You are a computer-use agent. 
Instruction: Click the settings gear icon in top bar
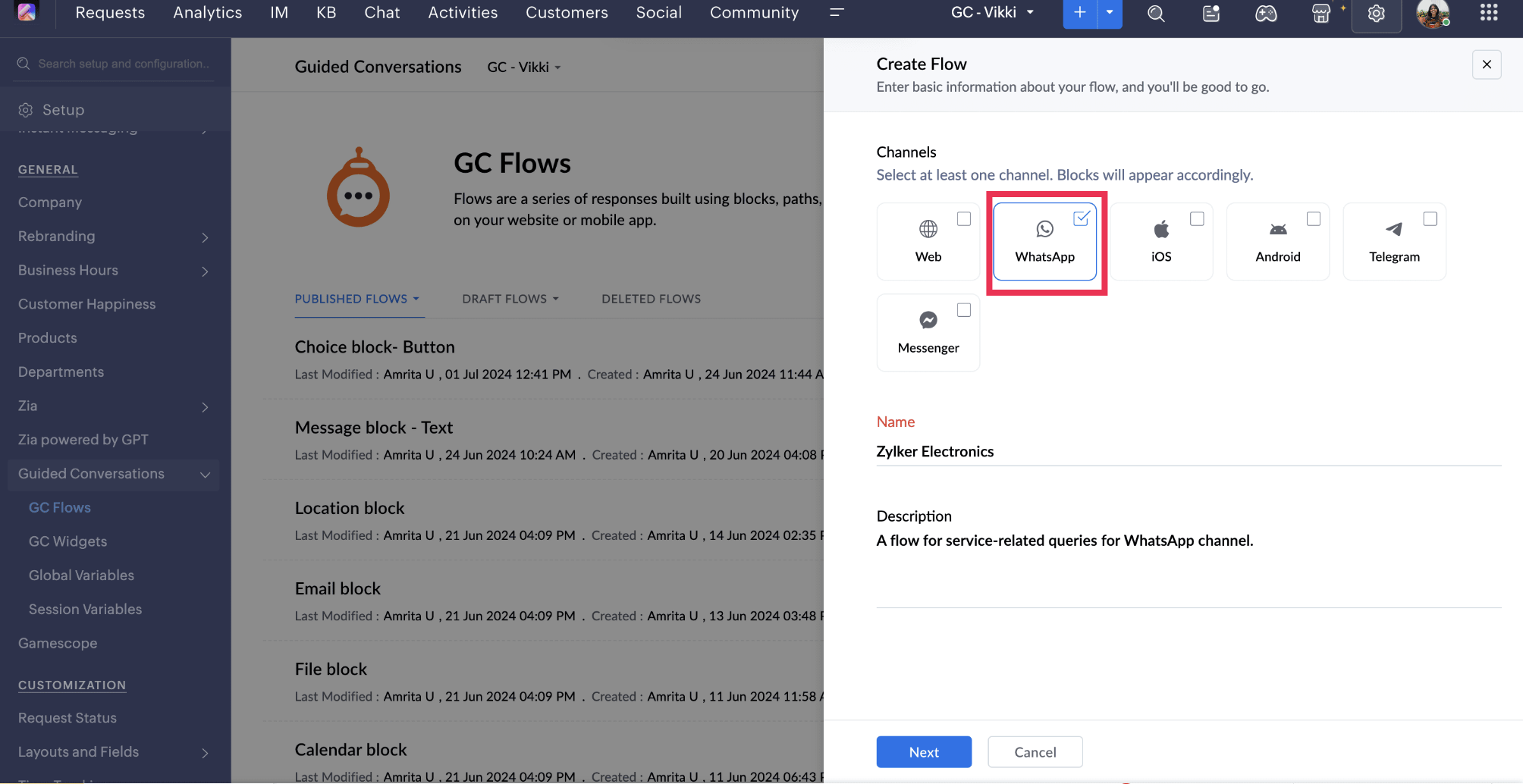tap(1376, 14)
